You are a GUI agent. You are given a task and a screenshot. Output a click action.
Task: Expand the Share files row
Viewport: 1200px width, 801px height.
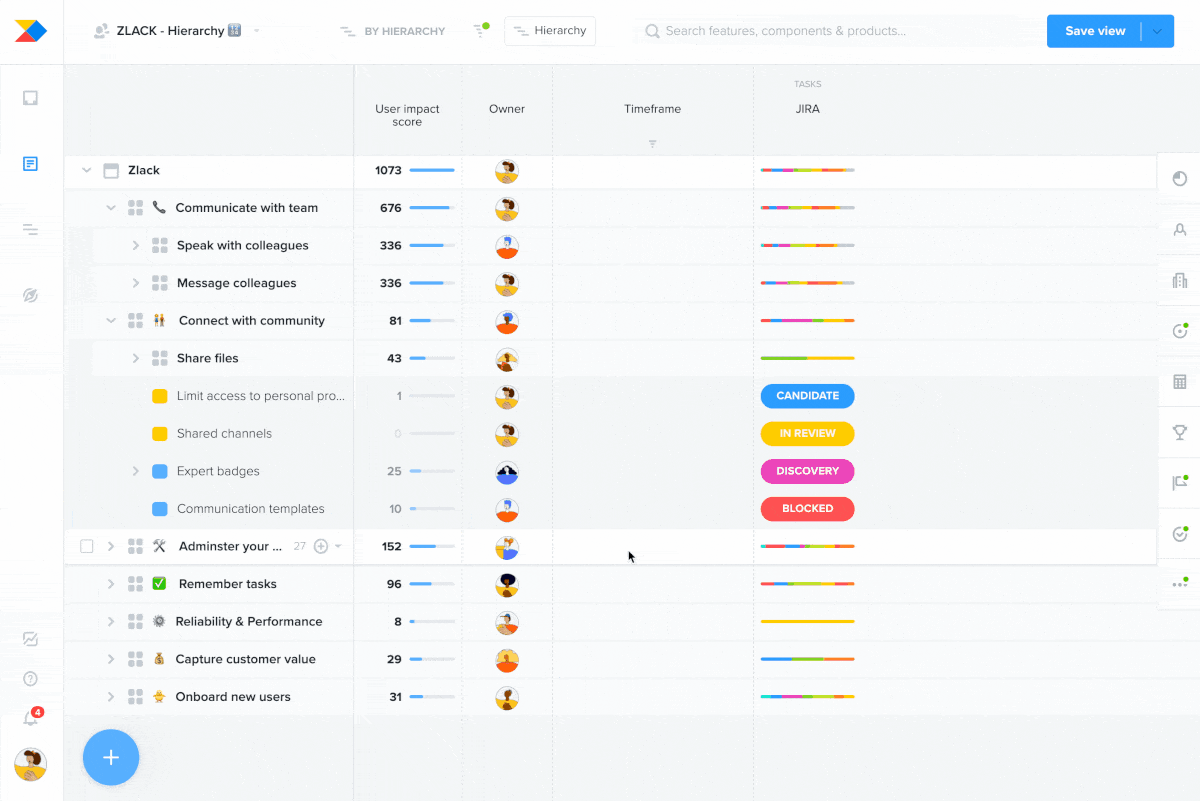pyautogui.click(x=135, y=358)
